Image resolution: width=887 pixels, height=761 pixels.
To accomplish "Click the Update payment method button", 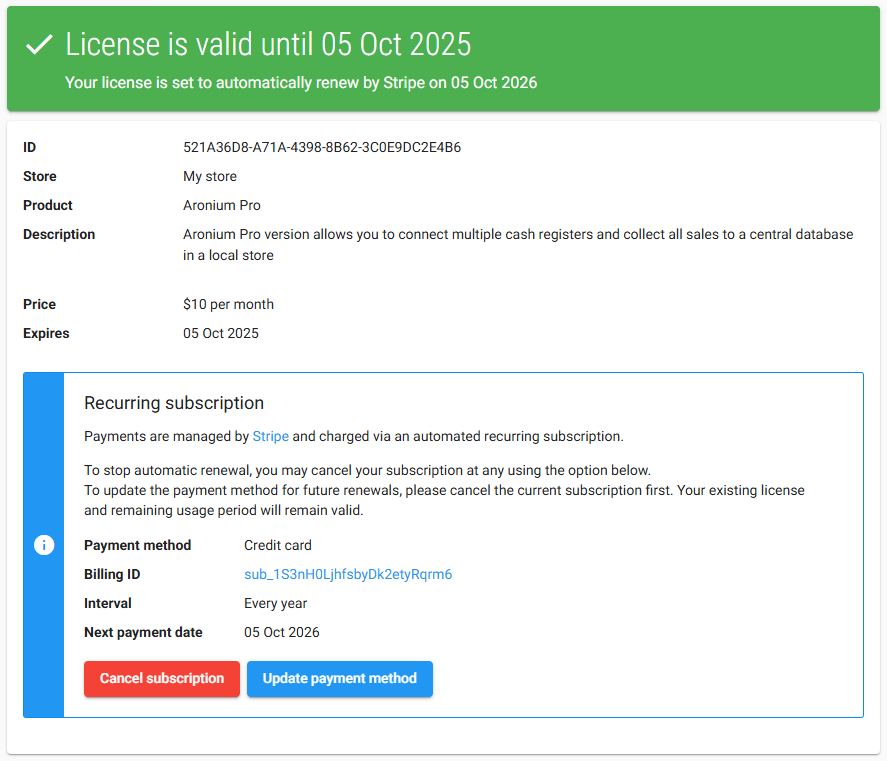I will point(339,678).
